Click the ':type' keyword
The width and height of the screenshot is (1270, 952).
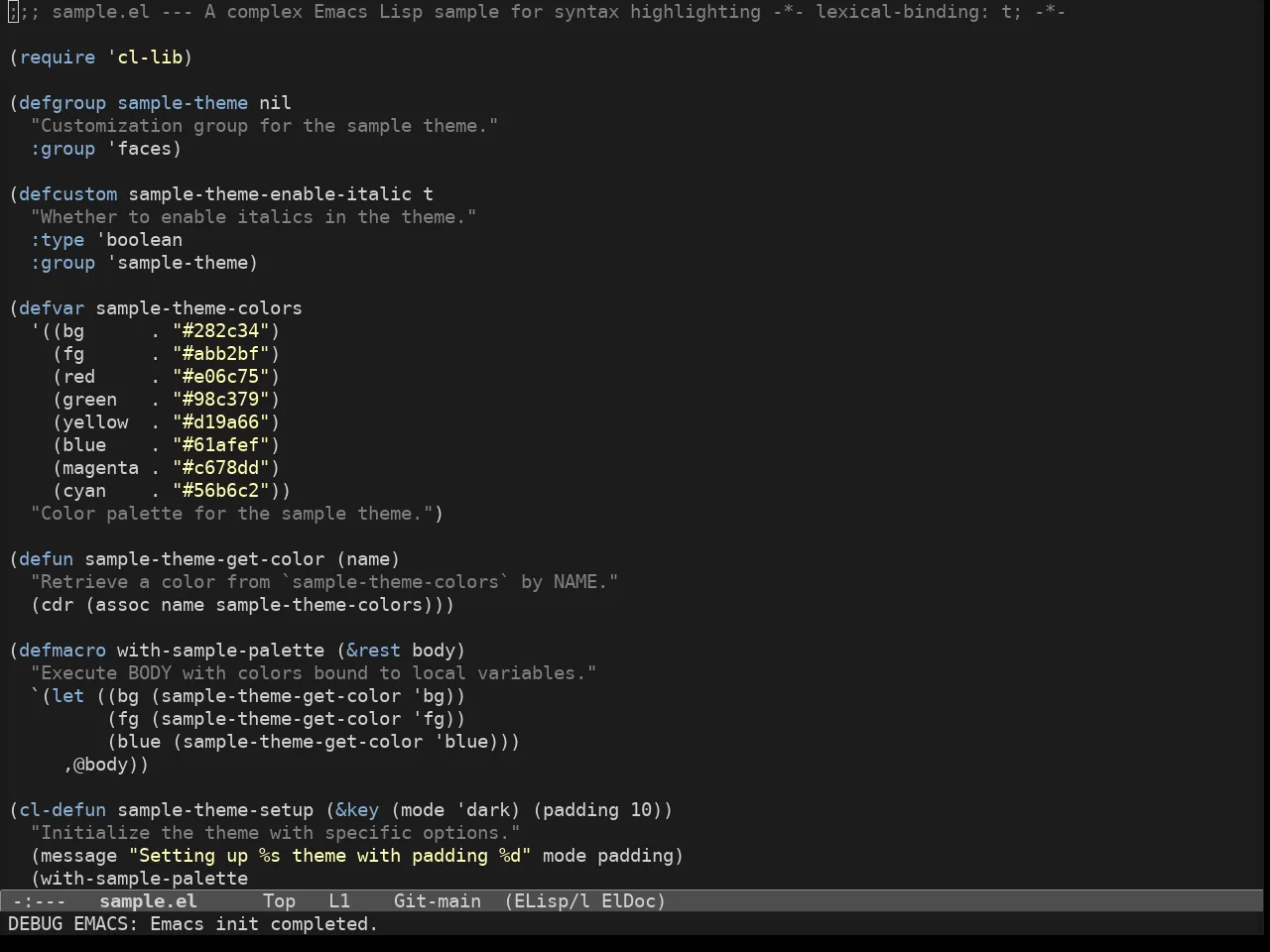point(58,240)
